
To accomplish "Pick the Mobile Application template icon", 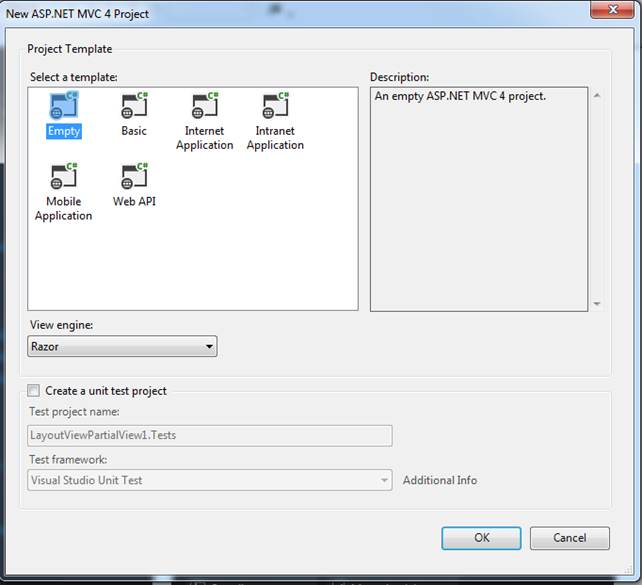I will (64, 176).
